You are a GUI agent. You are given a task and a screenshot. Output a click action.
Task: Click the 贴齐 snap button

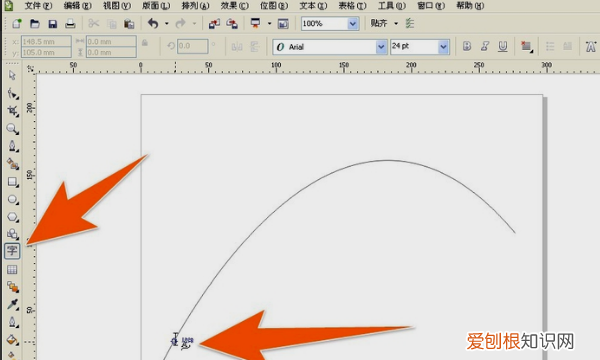(x=379, y=23)
